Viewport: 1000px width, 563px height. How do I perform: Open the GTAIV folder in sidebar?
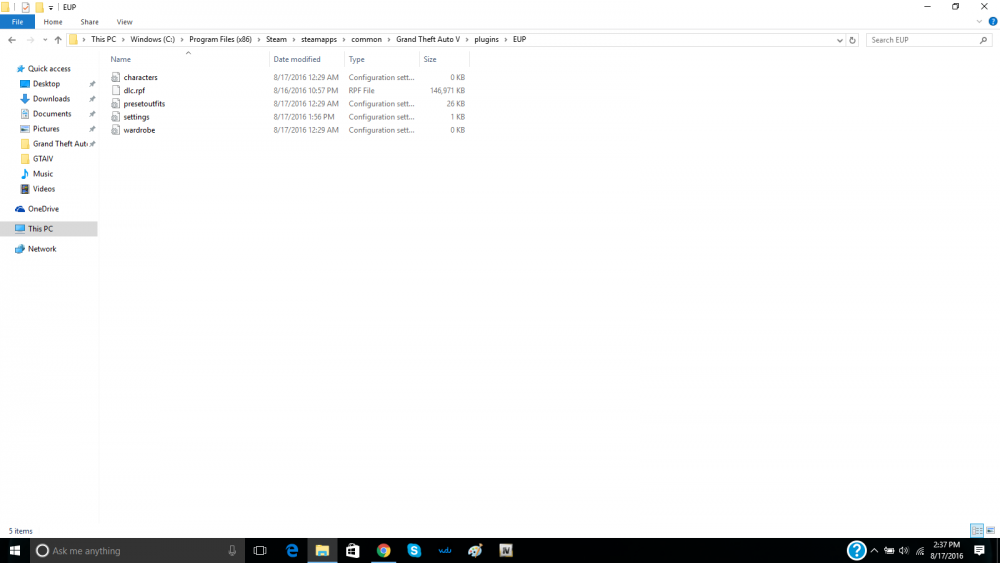43,159
